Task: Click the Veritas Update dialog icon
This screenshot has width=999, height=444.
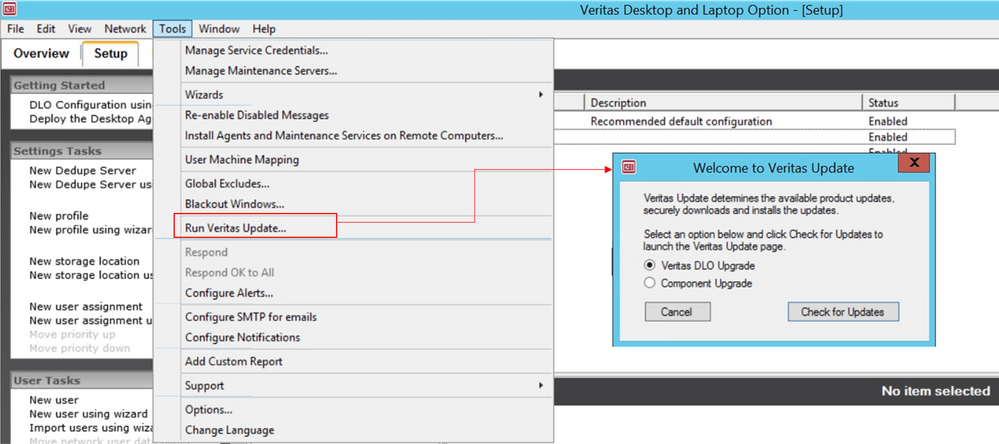Action: click(x=629, y=168)
